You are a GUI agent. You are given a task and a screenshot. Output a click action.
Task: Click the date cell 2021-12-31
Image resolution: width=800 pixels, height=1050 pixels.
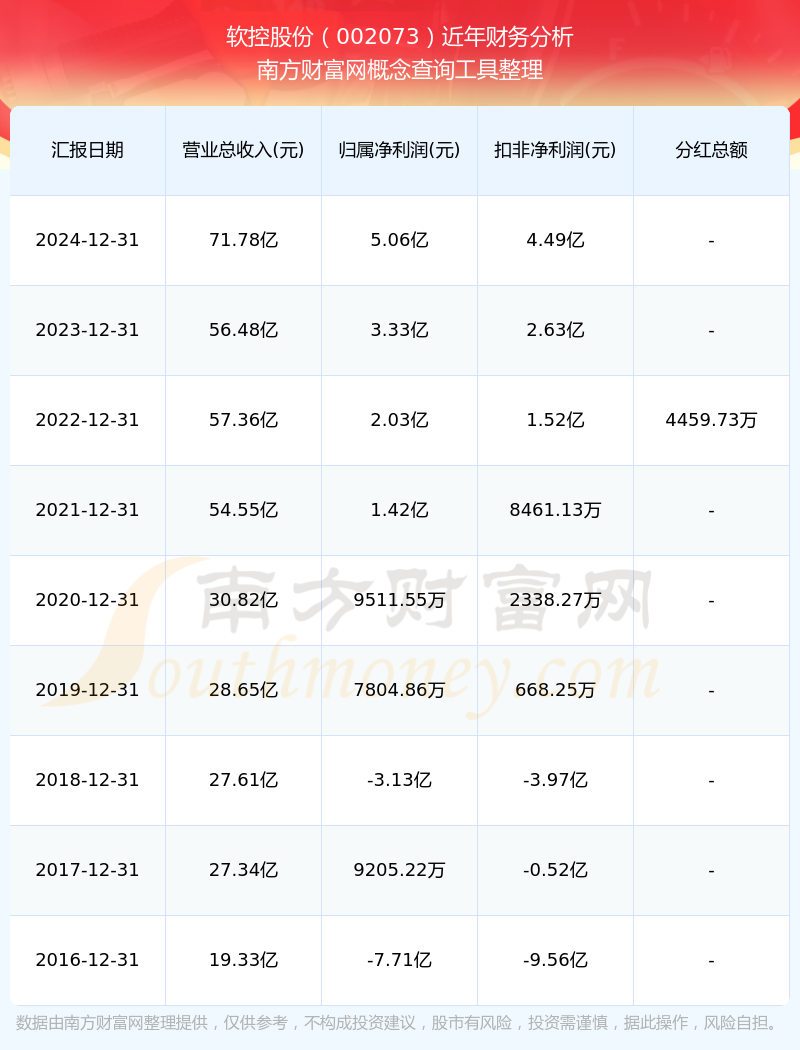click(88, 510)
